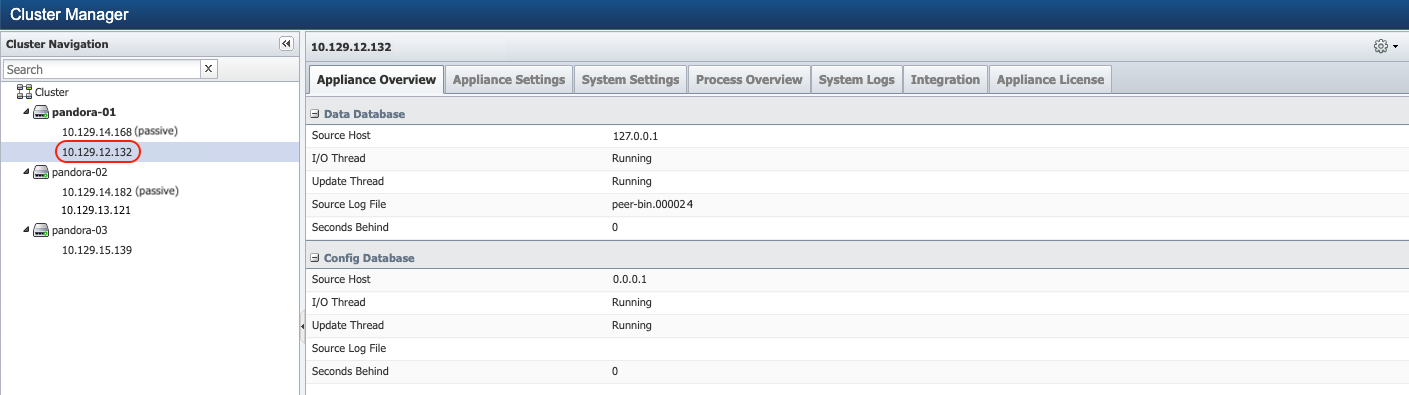The height and width of the screenshot is (395, 1409).
Task: Click the Data Database source host 127.0.0.1
Action: click(635, 135)
